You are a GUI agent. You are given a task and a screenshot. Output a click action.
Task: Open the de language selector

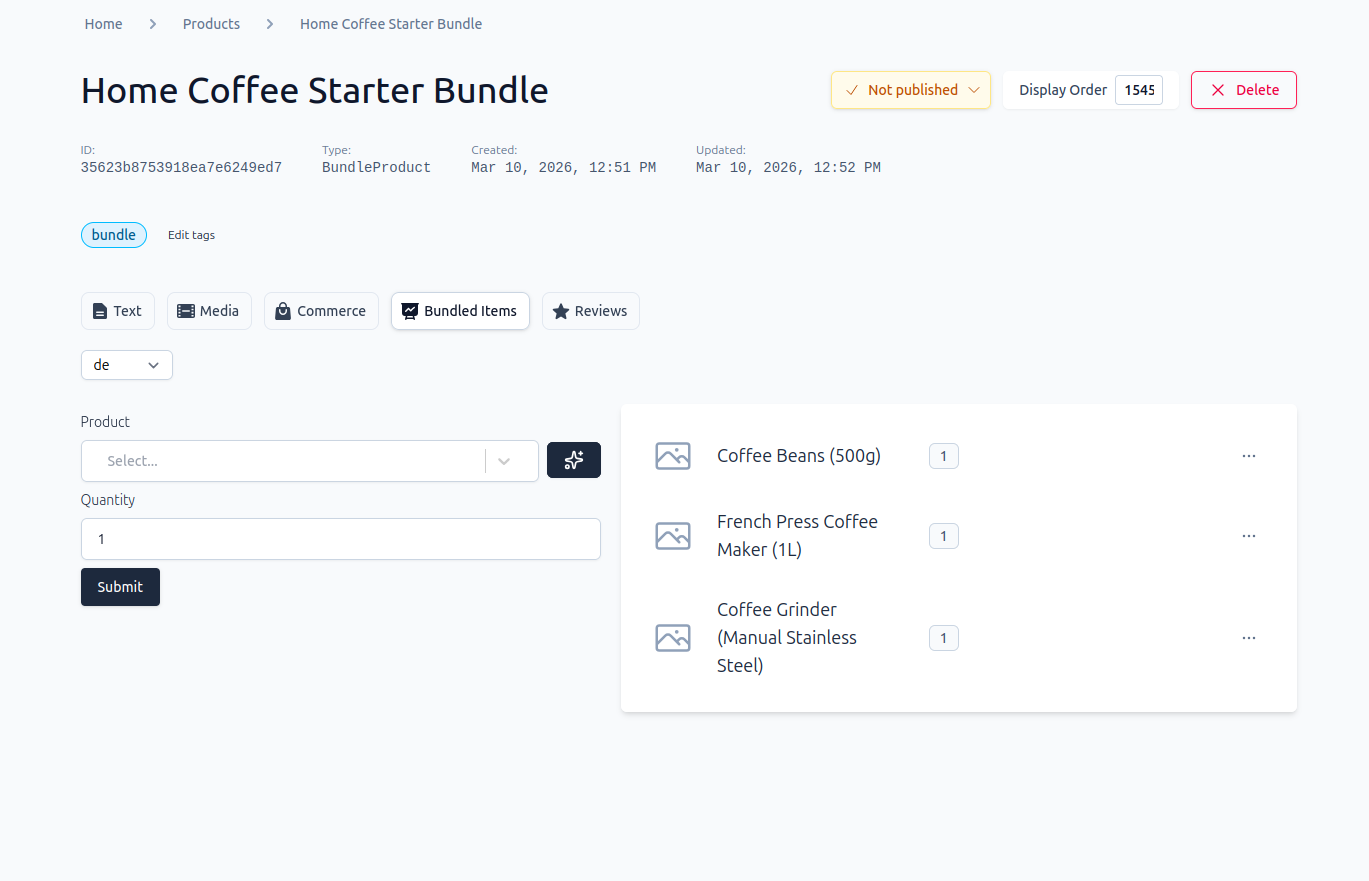click(127, 365)
